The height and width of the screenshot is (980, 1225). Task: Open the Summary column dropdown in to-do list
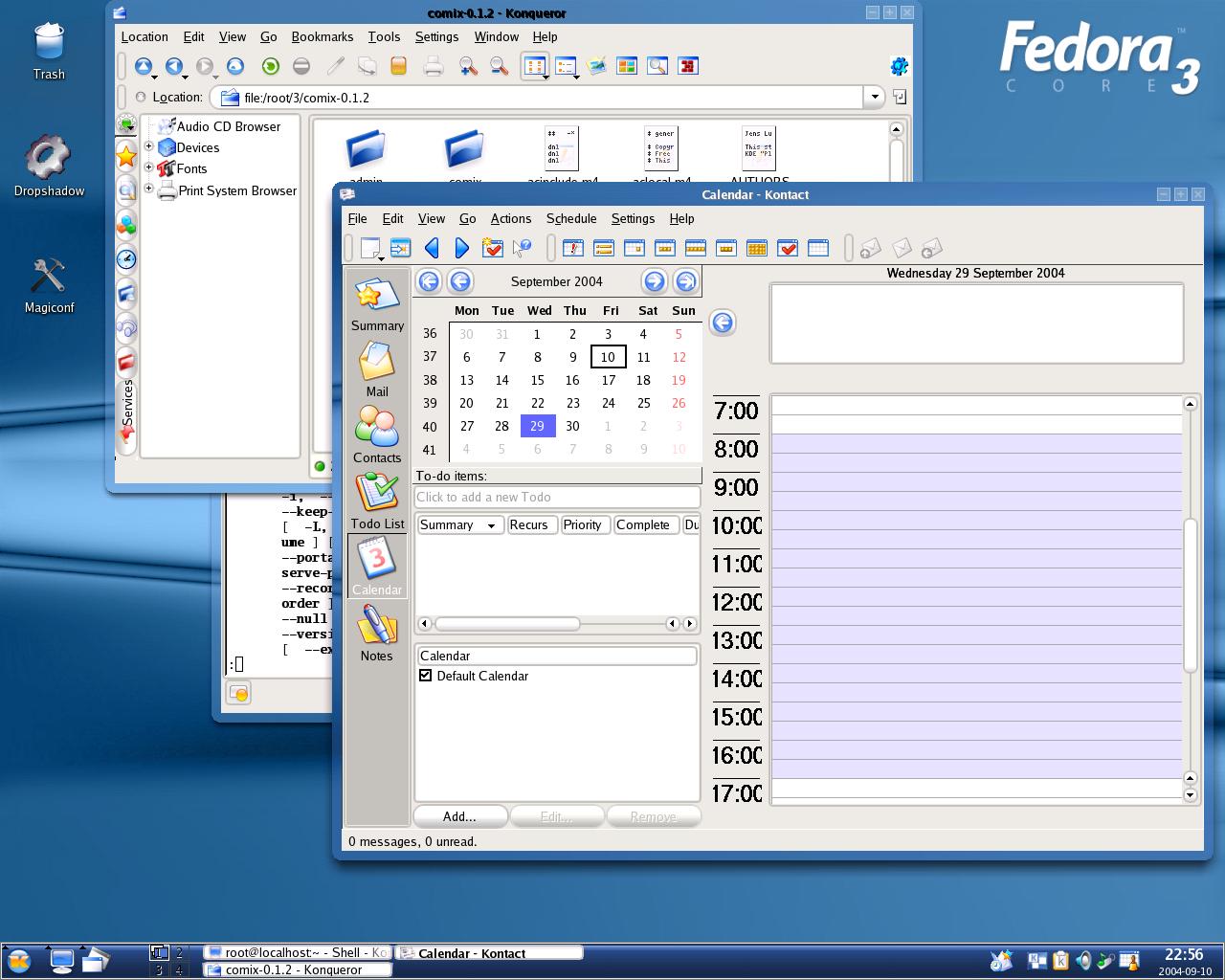pyautogui.click(x=491, y=525)
